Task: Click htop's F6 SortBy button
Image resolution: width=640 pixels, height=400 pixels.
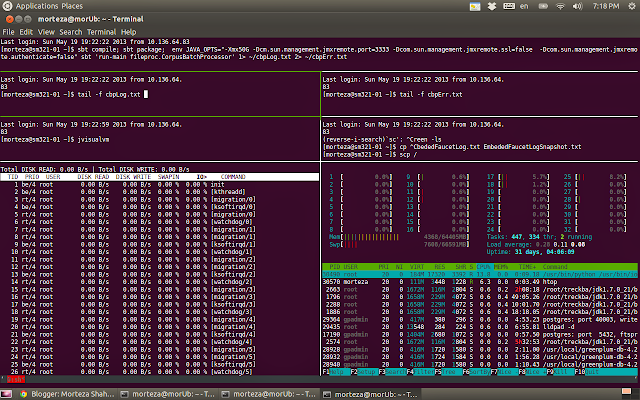Action: coord(476,372)
